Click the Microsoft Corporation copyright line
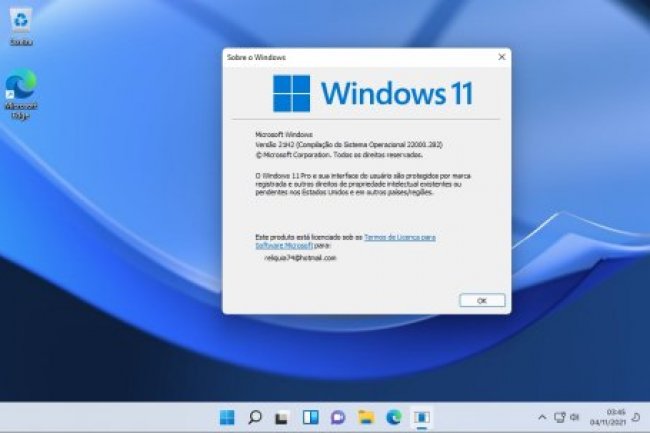The image size is (650, 433). 339,155
